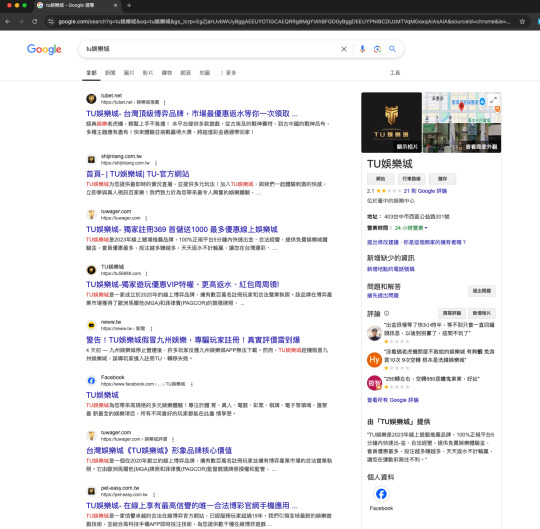Screen dimensions: 540x529
Task: Open the 工具 tools options
Action: [395, 73]
